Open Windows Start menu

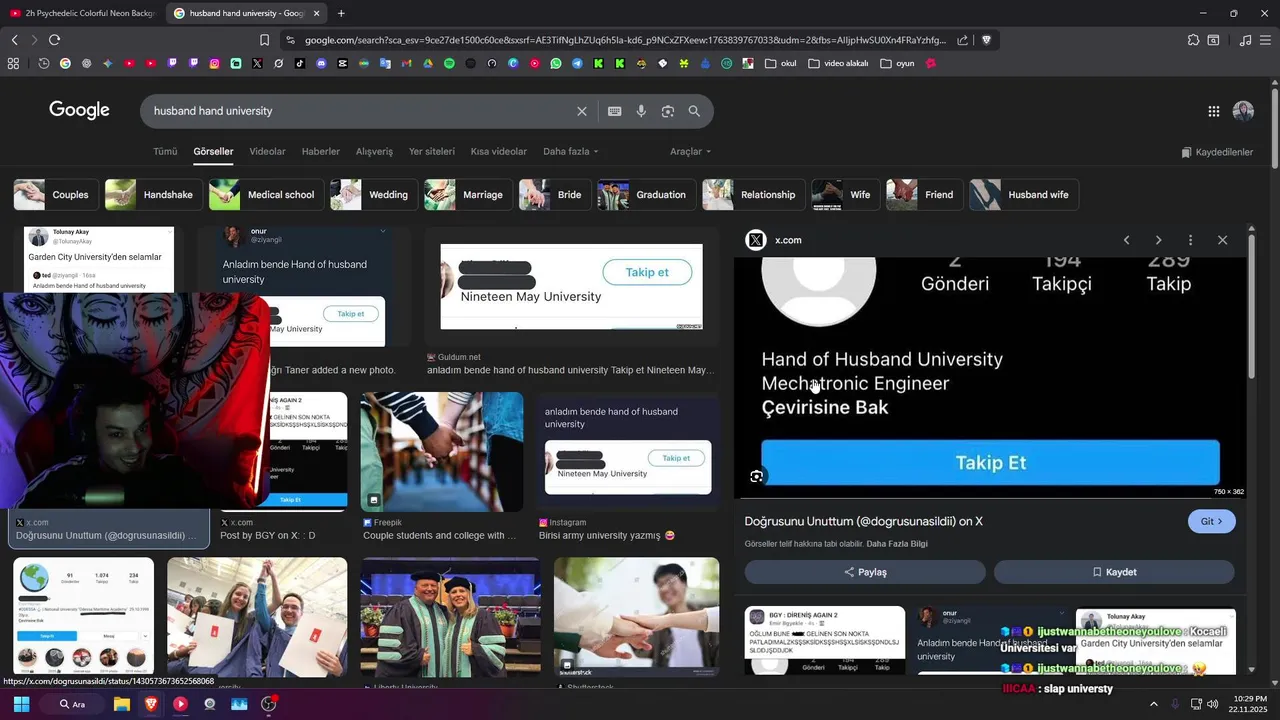coord(21,704)
